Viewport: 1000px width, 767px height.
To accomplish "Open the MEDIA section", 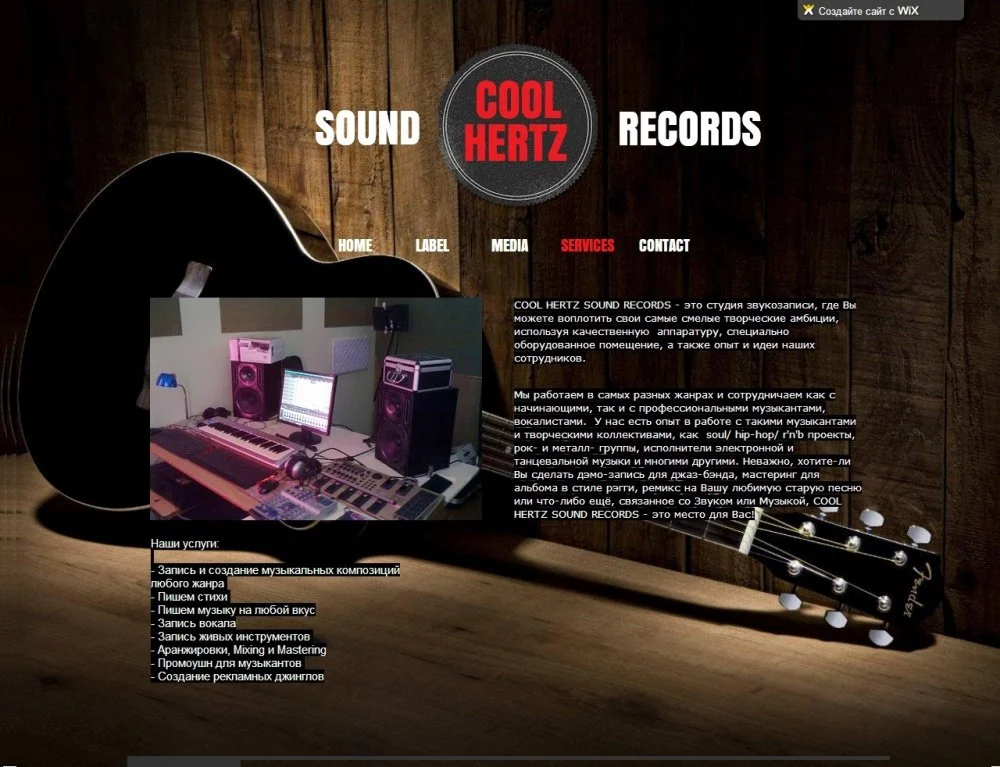I will coord(510,245).
